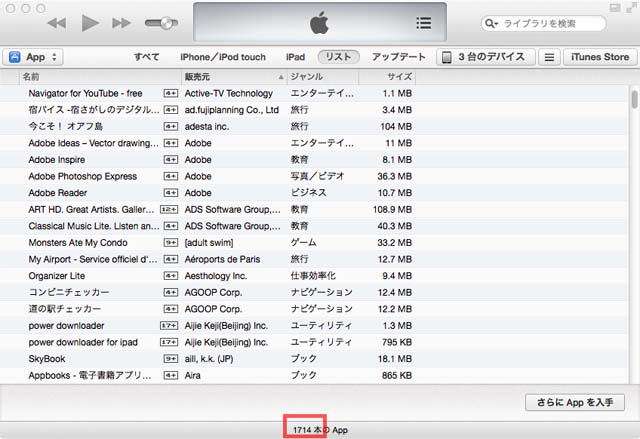
Task: Adjust the volume slider knob
Action: [167, 23]
